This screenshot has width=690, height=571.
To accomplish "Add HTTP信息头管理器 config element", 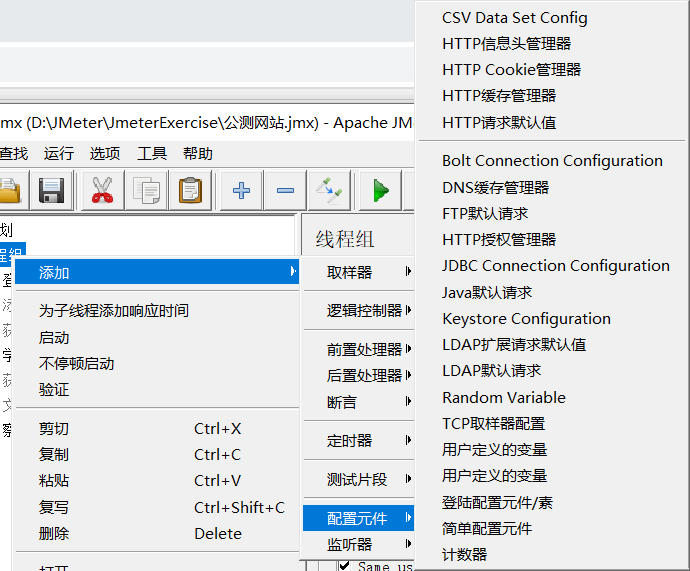I will tap(552, 44).
